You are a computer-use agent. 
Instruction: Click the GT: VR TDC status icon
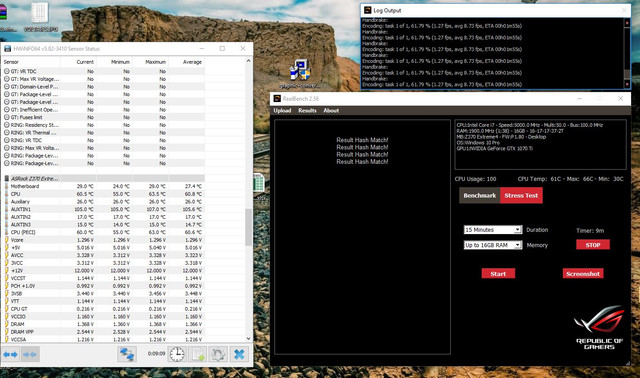(x=7, y=71)
